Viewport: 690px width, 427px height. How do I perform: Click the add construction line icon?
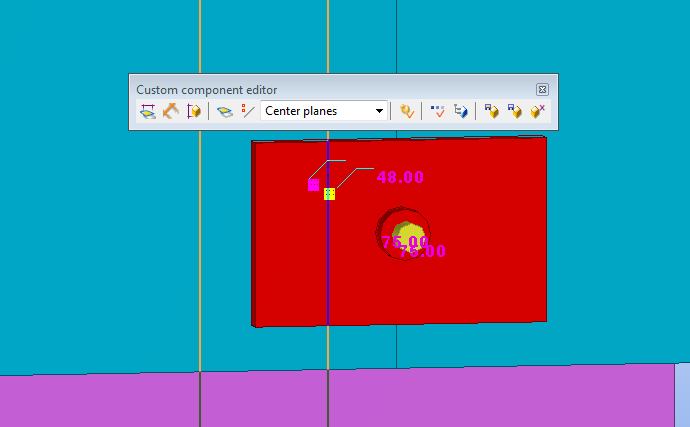248,111
